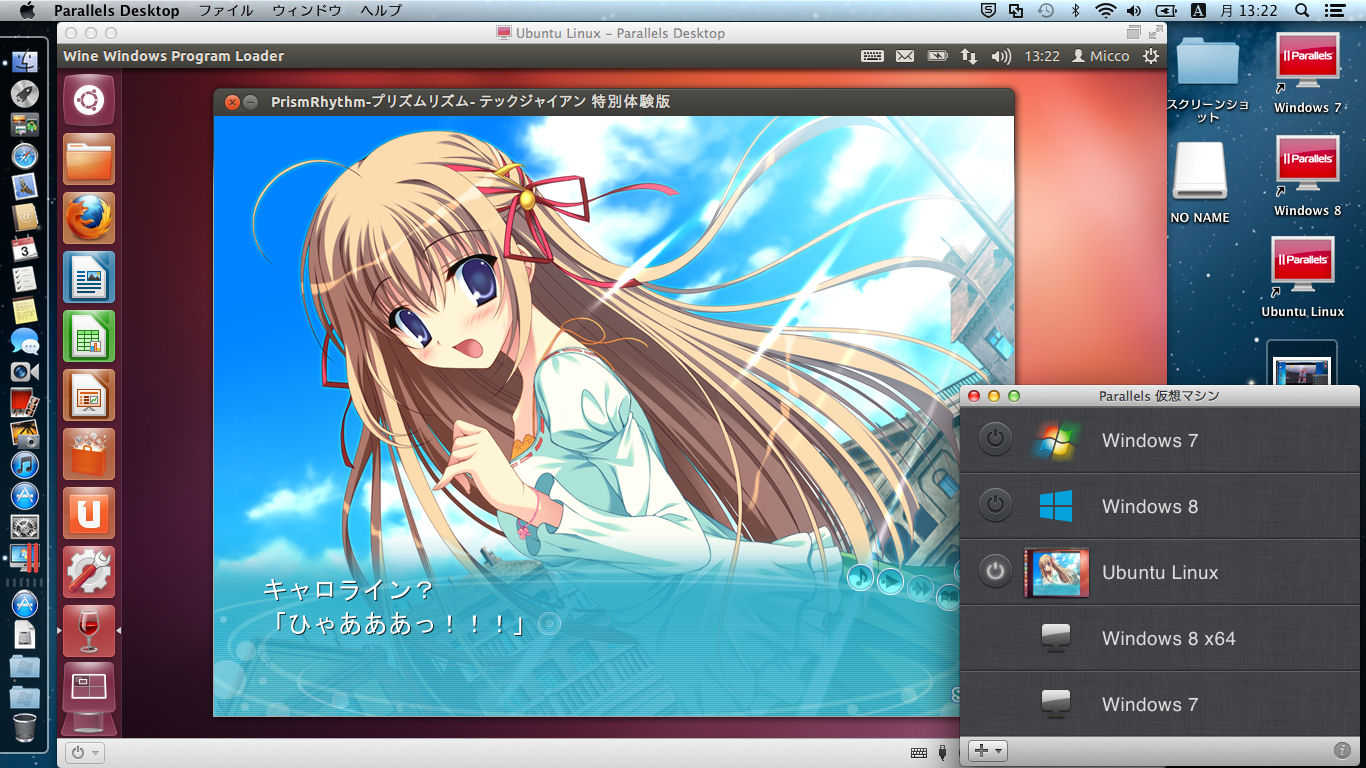Open the ファイル menu
Viewport: 1366px width, 768px height.
[225, 11]
